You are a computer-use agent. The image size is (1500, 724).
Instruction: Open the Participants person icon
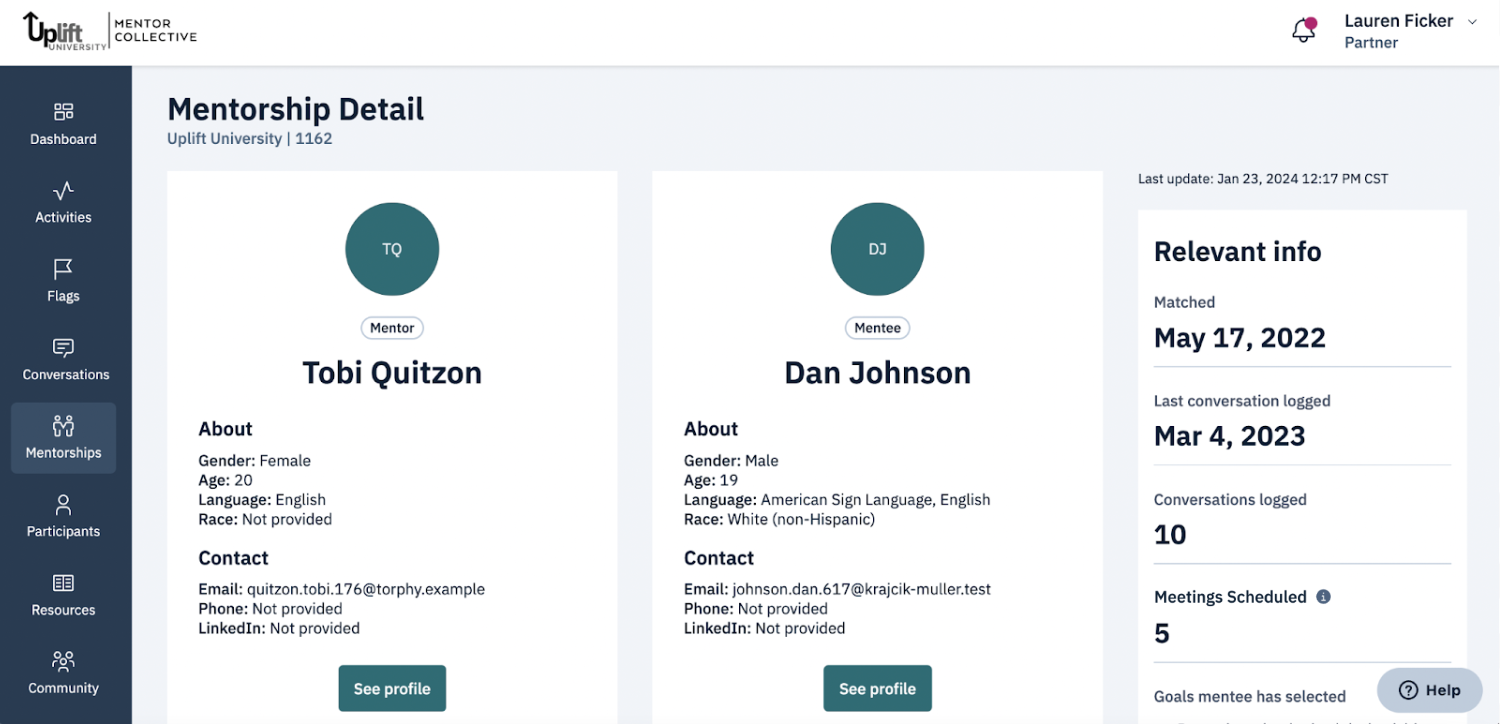63,504
